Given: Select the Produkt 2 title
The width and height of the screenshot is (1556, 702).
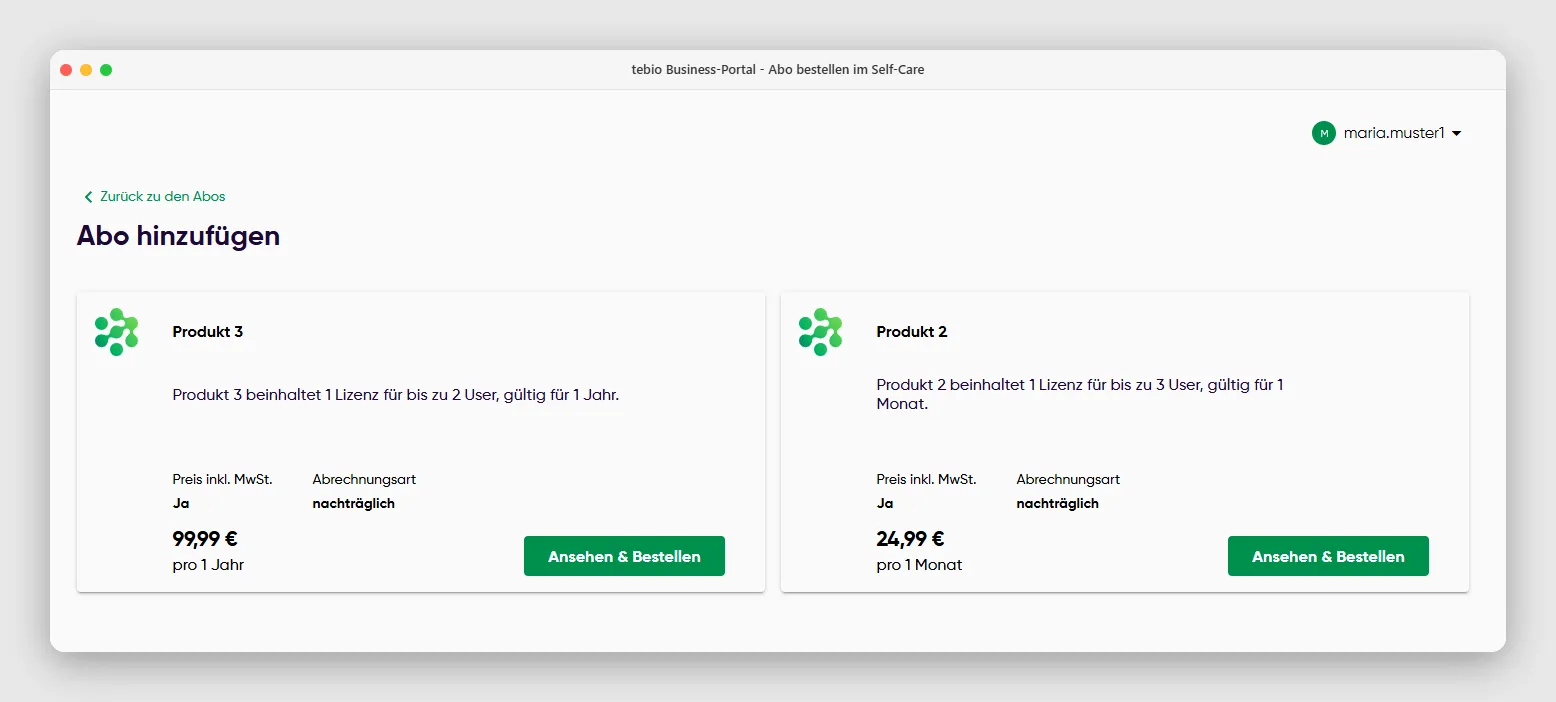Looking at the screenshot, I should (912, 332).
